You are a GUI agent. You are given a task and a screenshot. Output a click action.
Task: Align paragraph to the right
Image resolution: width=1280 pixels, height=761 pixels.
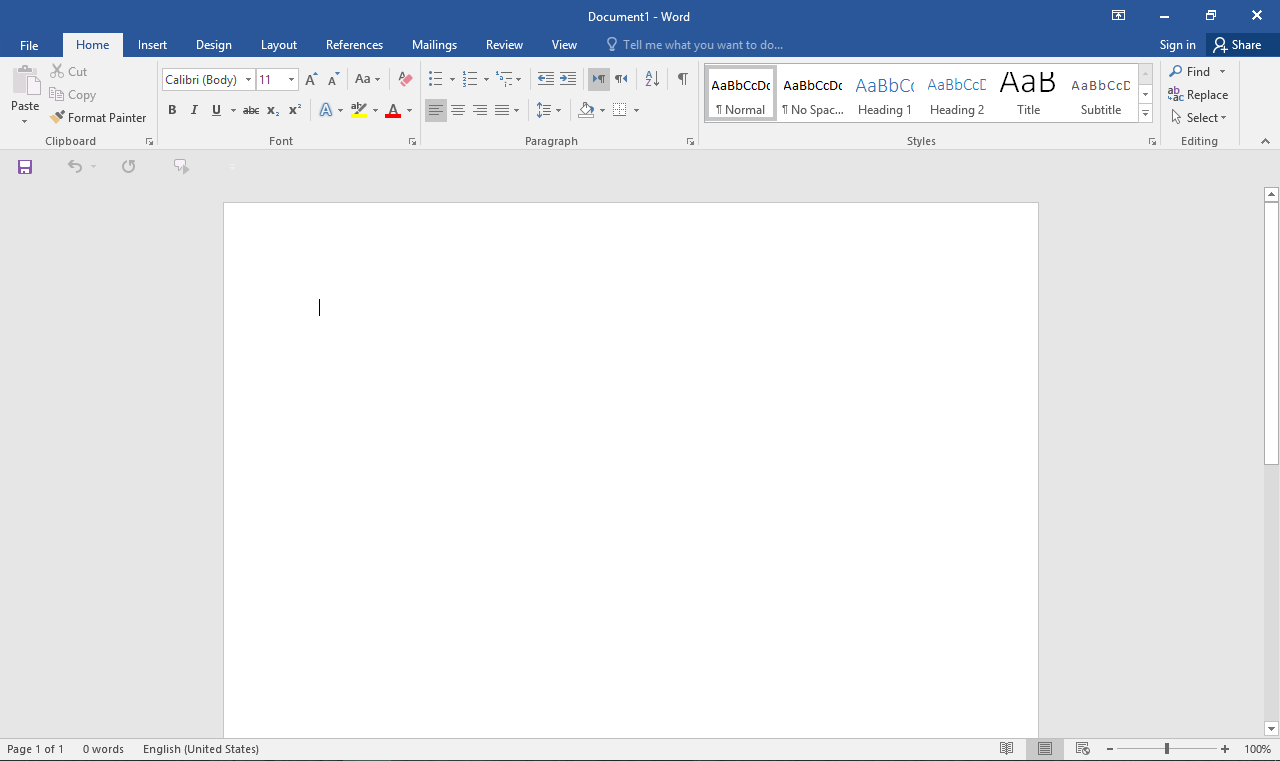(480, 110)
